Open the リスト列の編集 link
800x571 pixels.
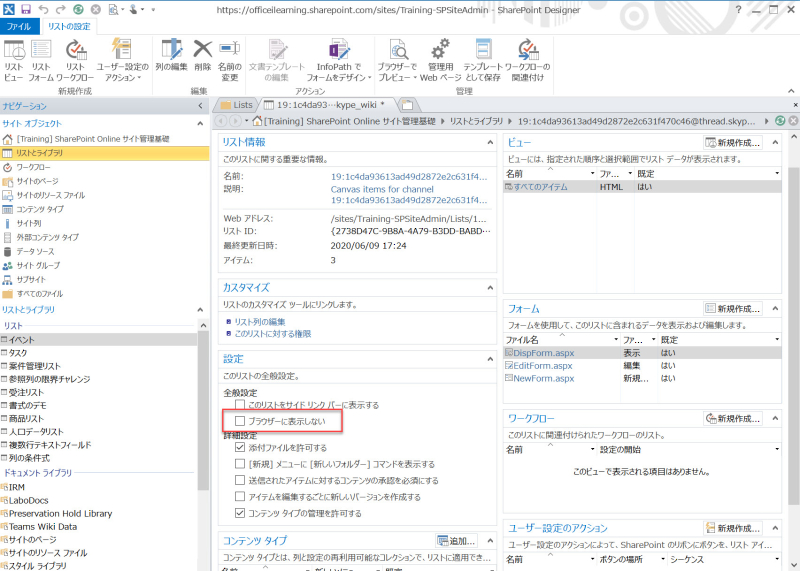pos(260,322)
